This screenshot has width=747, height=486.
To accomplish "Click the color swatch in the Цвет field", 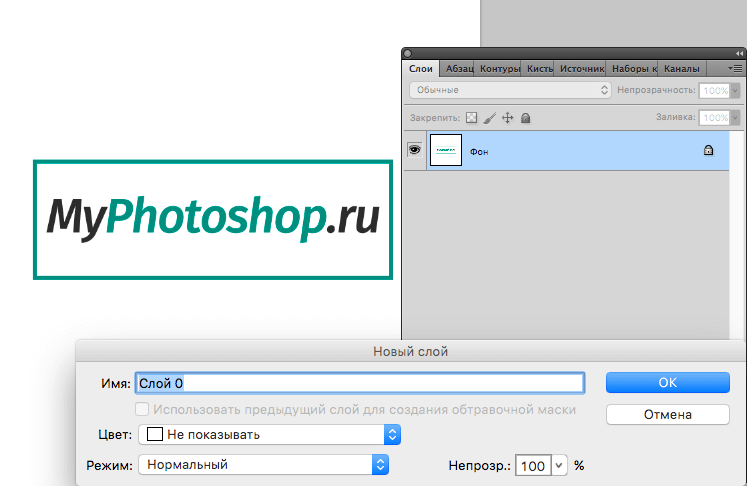I will 155,435.
